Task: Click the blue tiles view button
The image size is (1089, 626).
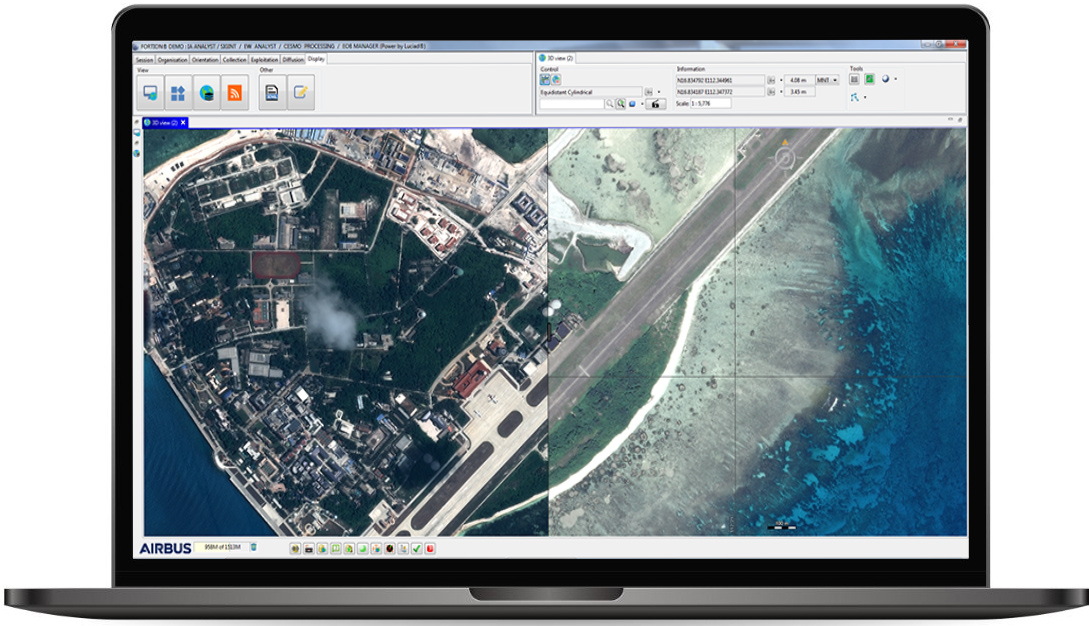Action: coord(178,93)
